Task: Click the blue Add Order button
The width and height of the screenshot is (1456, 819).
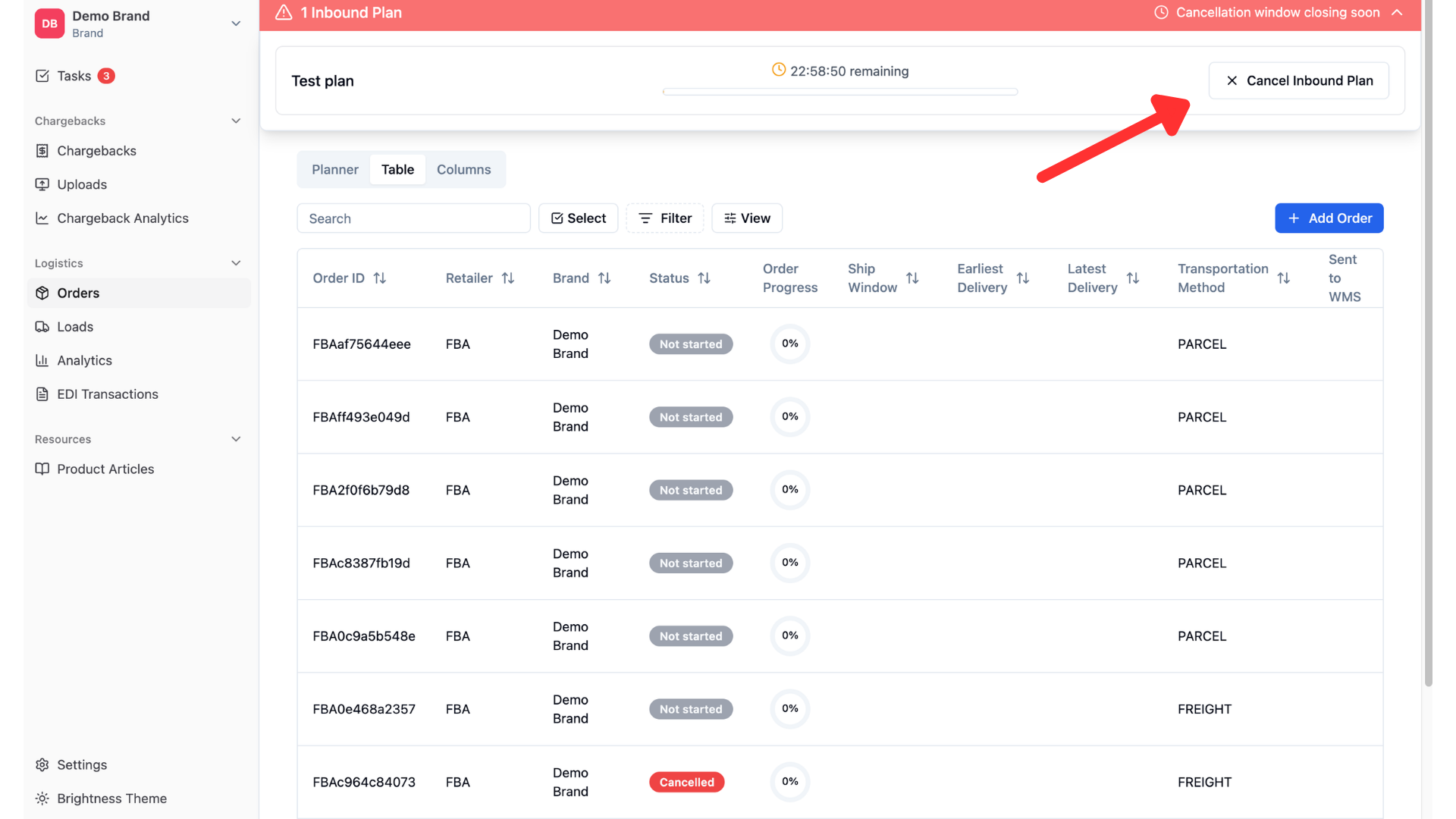Action: [1329, 218]
